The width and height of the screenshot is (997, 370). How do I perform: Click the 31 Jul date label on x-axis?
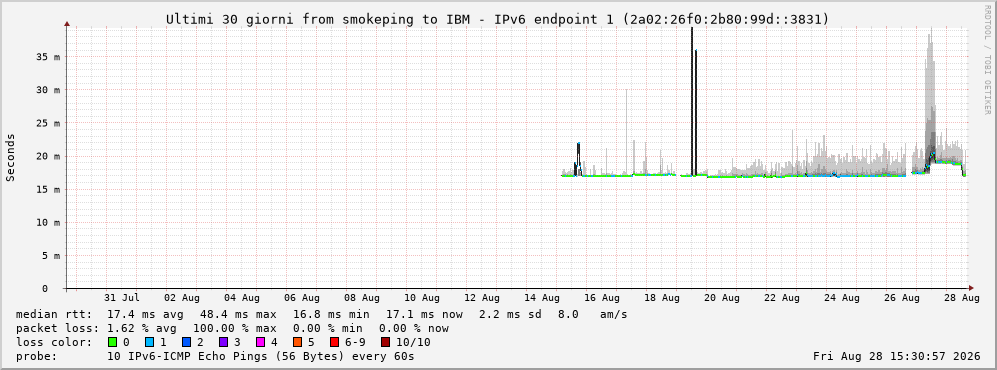click(x=122, y=298)
